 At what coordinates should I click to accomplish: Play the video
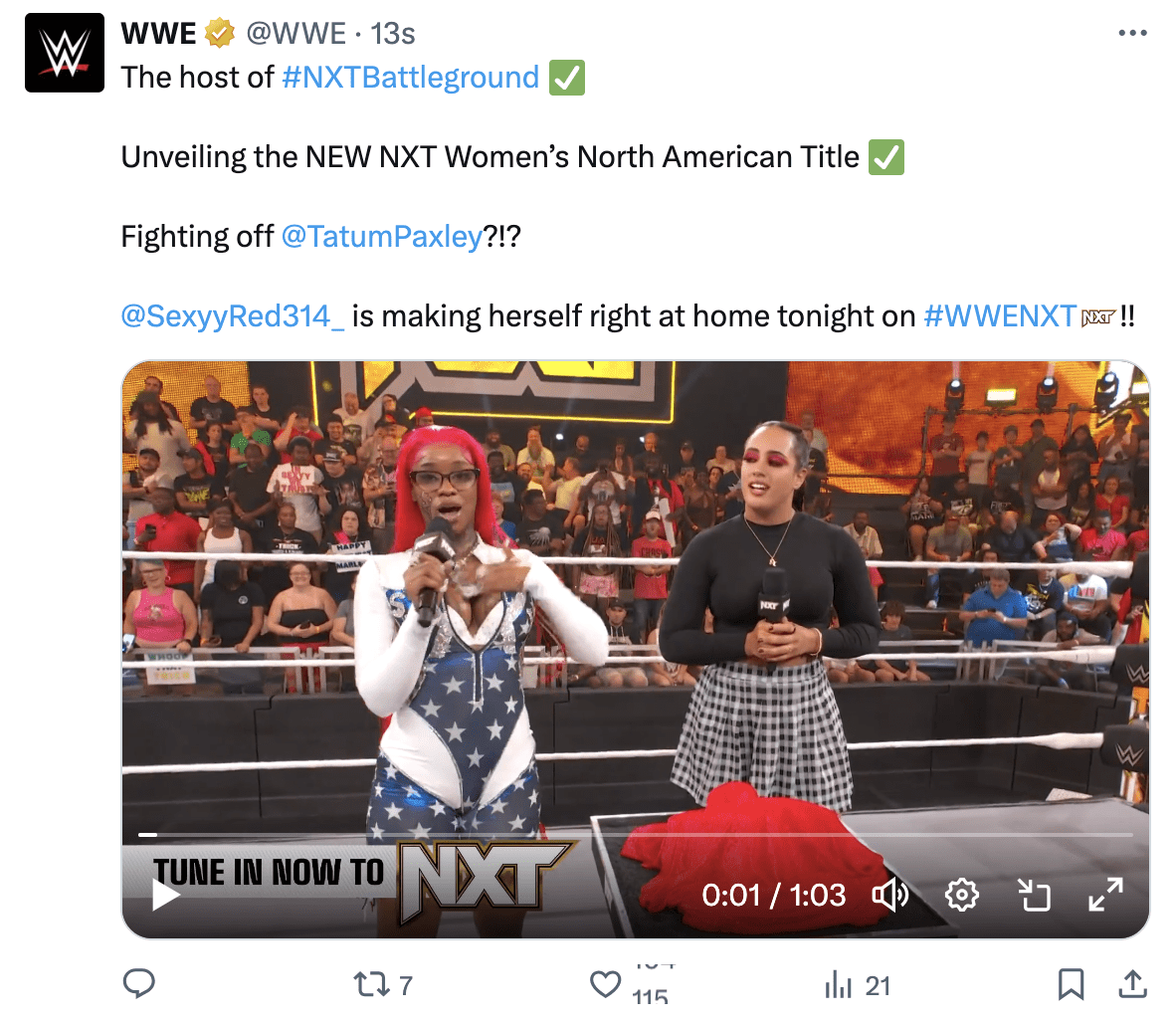[165, 895]
